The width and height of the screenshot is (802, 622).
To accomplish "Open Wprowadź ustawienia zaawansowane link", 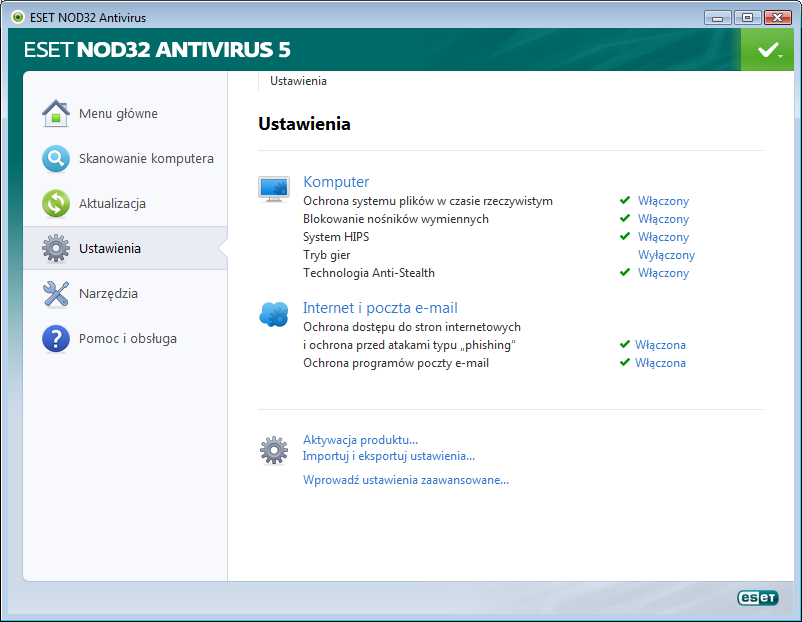I will tap(406, 480).
